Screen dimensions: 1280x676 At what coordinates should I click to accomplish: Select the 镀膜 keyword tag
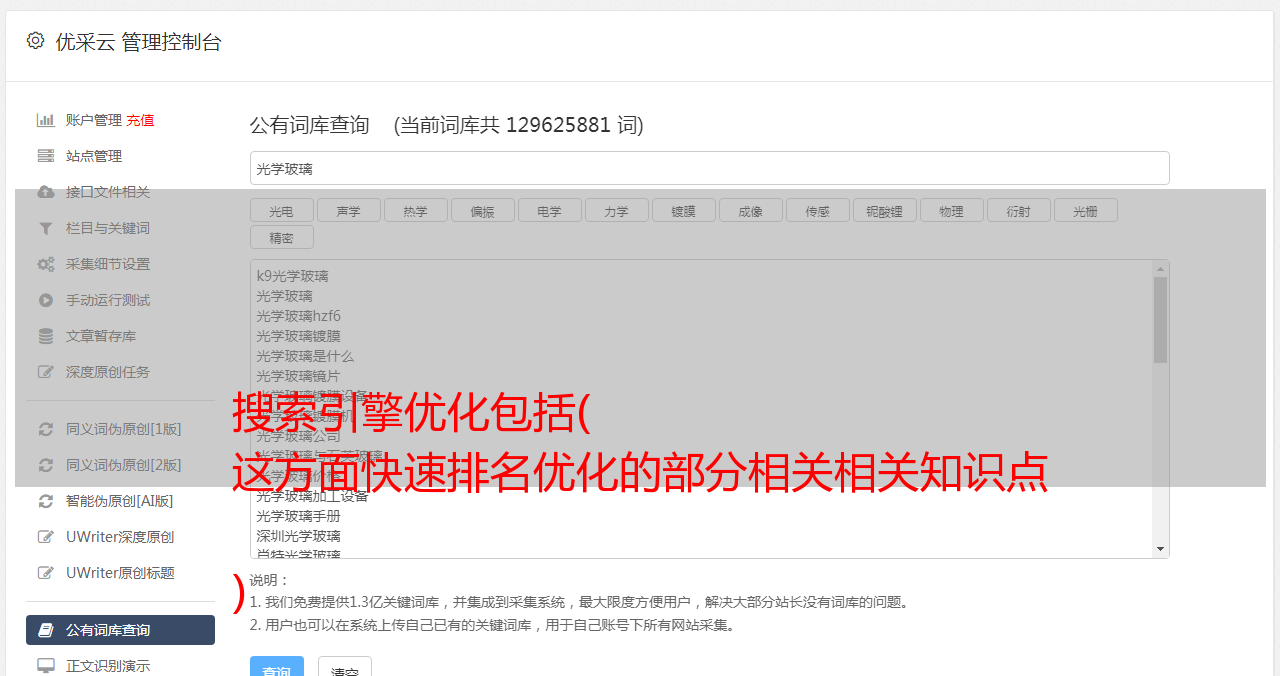coord(683,210)
